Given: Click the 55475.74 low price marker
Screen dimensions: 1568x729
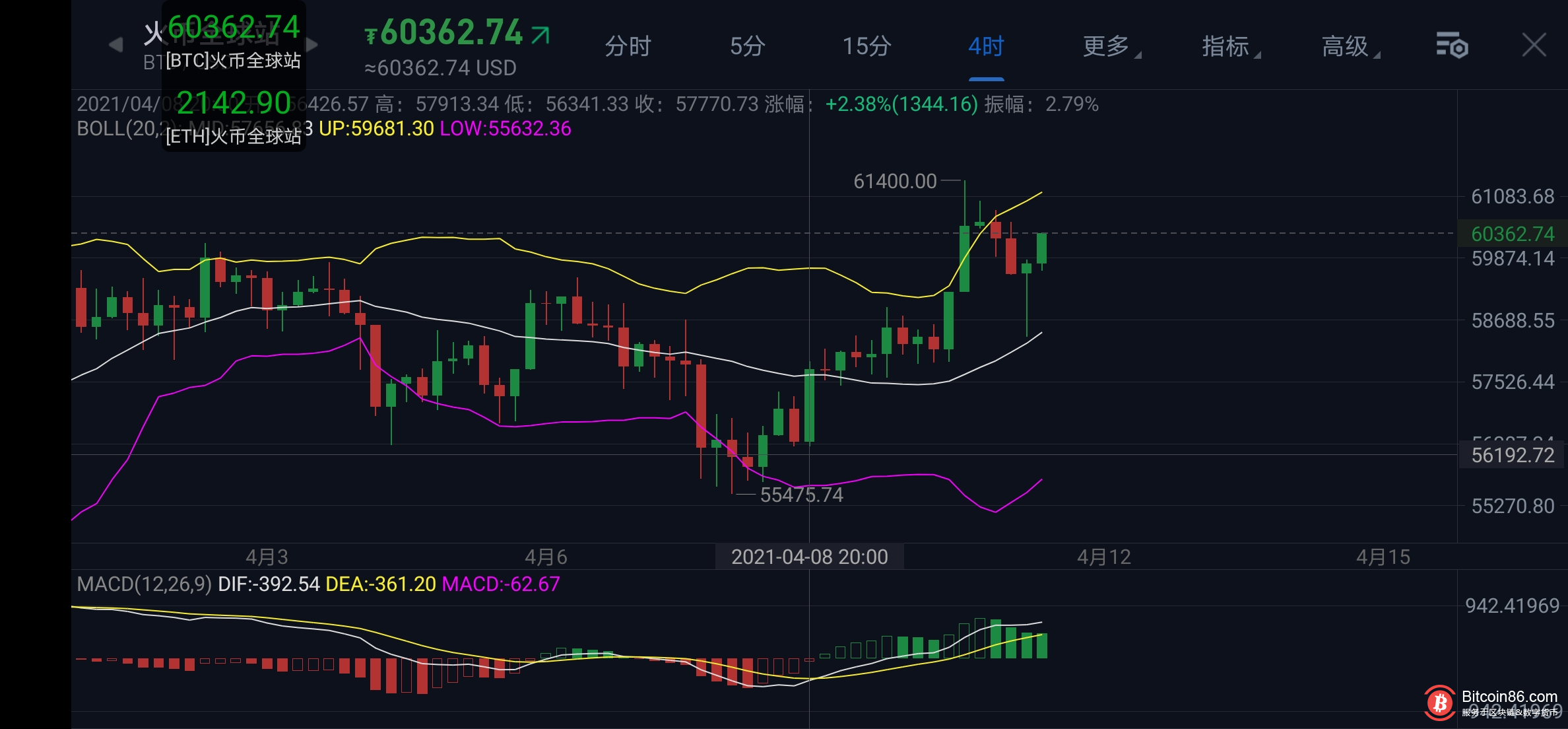Looking at the screenshot, I should (x=801, y=495).
